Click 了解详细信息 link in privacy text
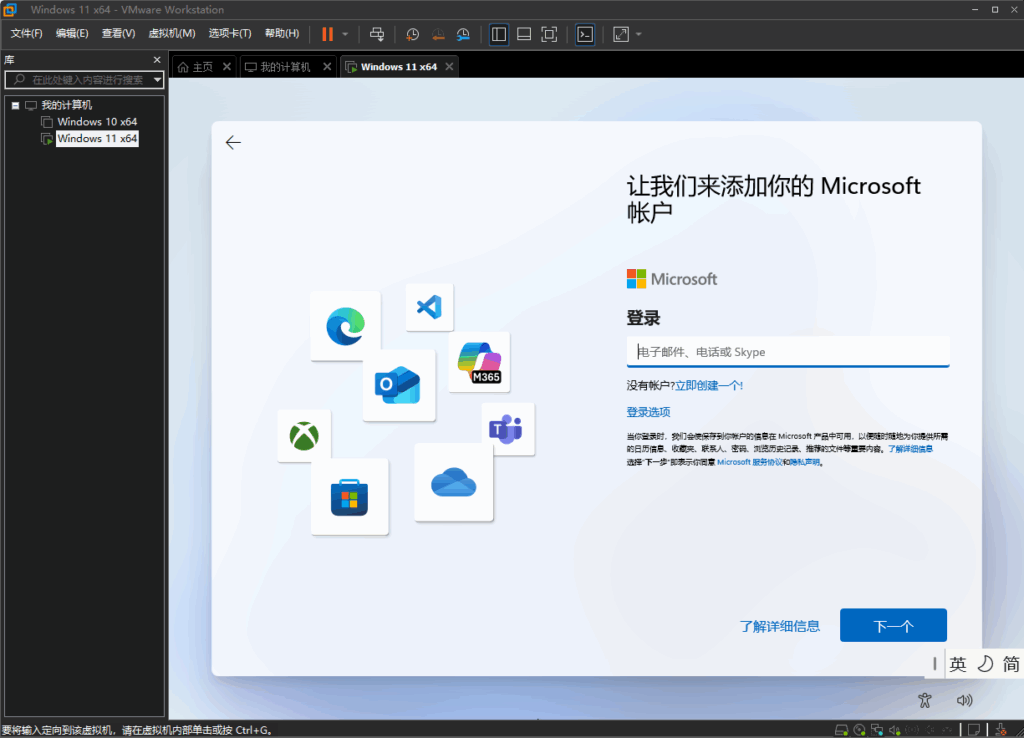The image size is (1024, 738). tap(910, 449)
